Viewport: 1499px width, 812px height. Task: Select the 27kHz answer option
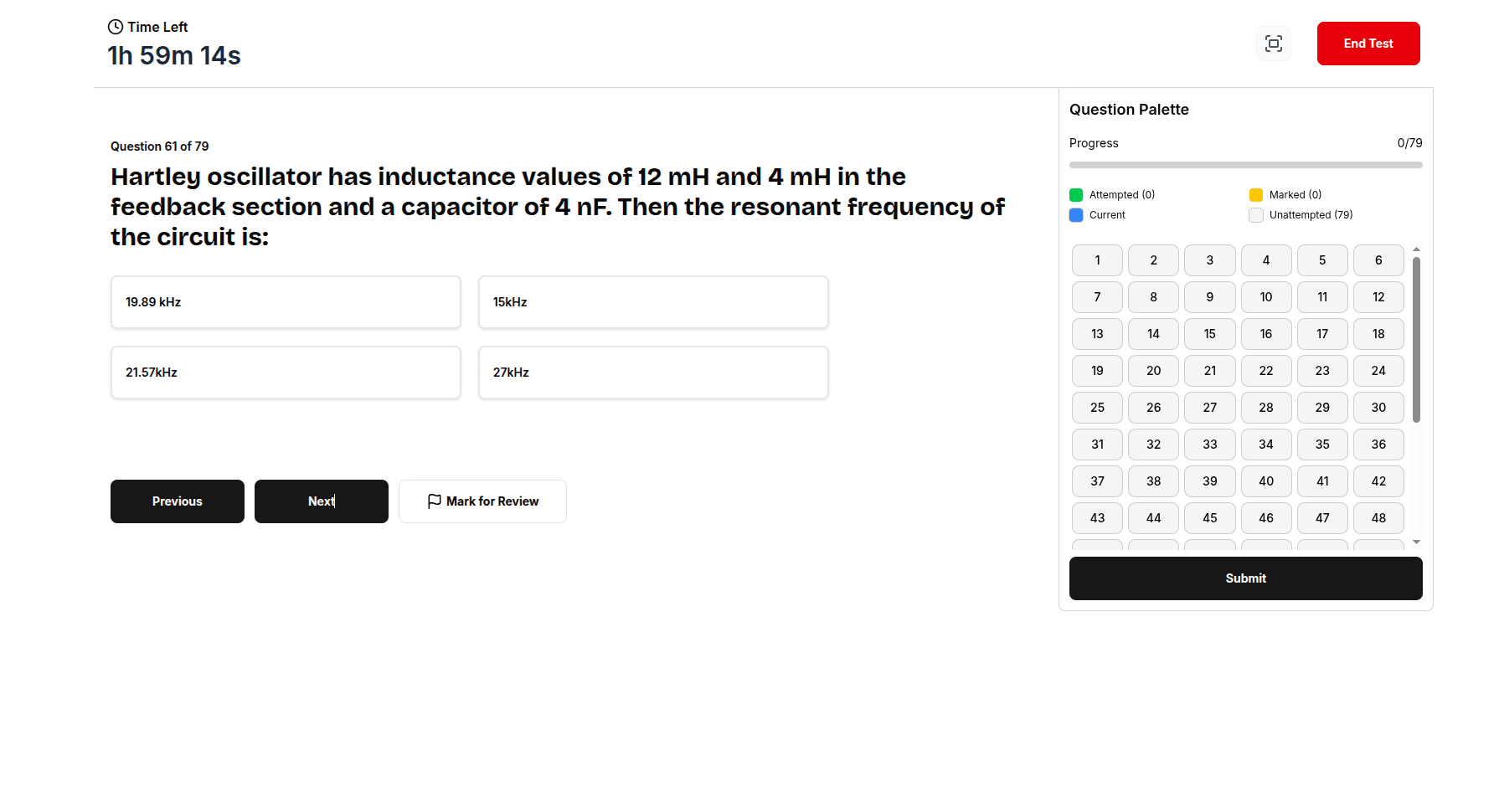pyautogui.click(x=653, y=373)
